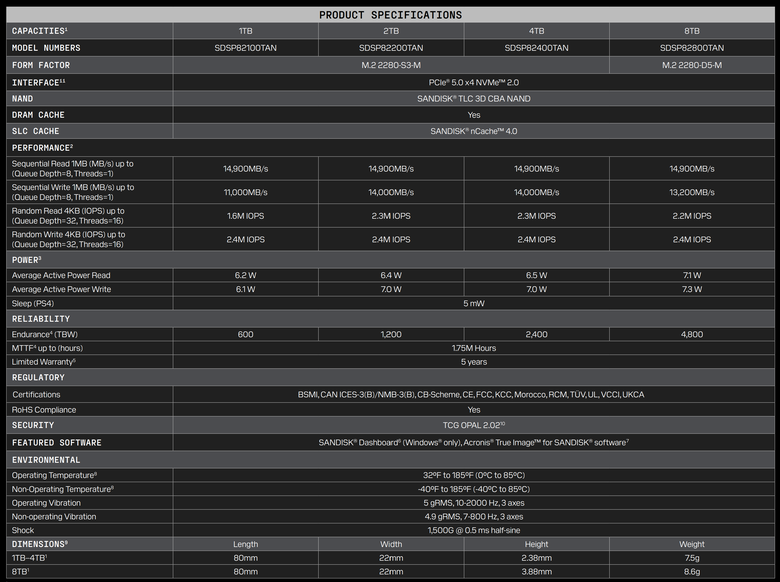This screenshot has width=780, height=582.
Task: Click model number SDSP82200TAN
Action: tap(391, 48)
